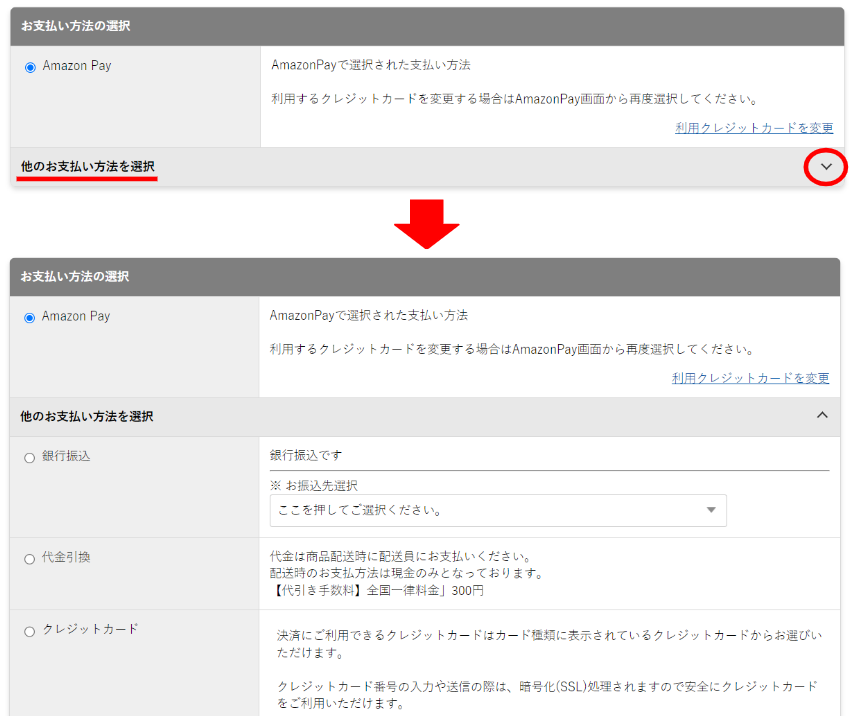The height and width of the screenshot is (716, 855).
Task: Choose the 銀行振込 radio button
Action: [x=30, y=457]
